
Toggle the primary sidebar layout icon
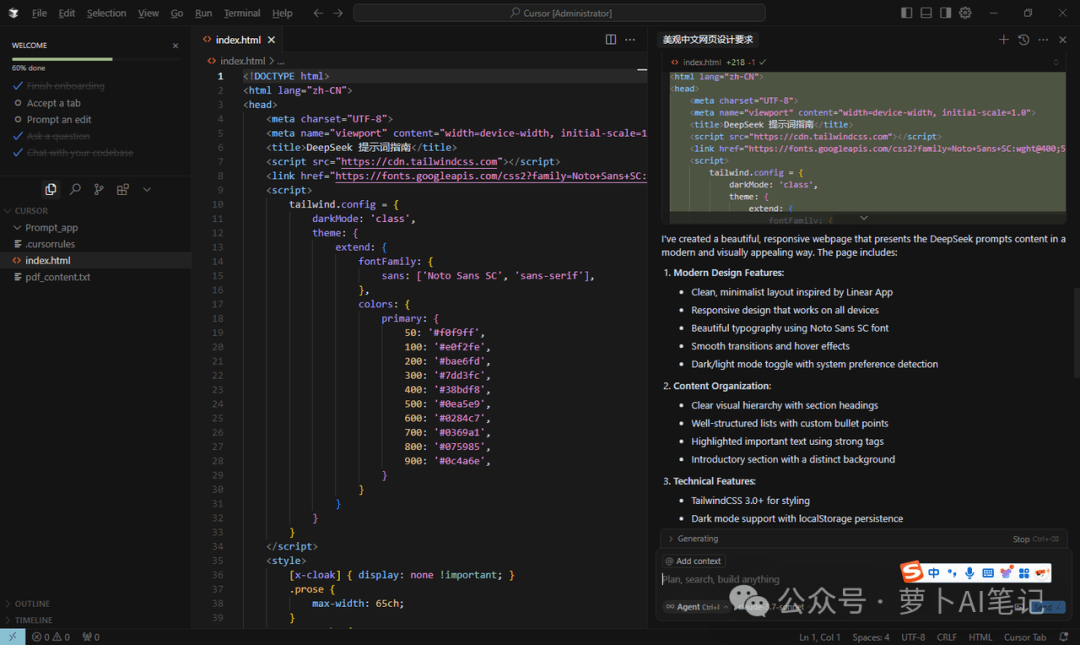coord(906,12)
